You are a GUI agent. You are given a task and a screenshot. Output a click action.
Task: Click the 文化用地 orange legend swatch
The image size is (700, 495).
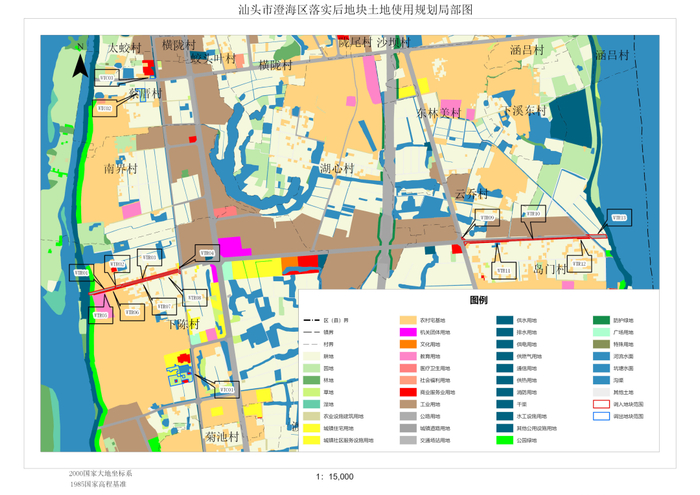(x=408, y=344)
